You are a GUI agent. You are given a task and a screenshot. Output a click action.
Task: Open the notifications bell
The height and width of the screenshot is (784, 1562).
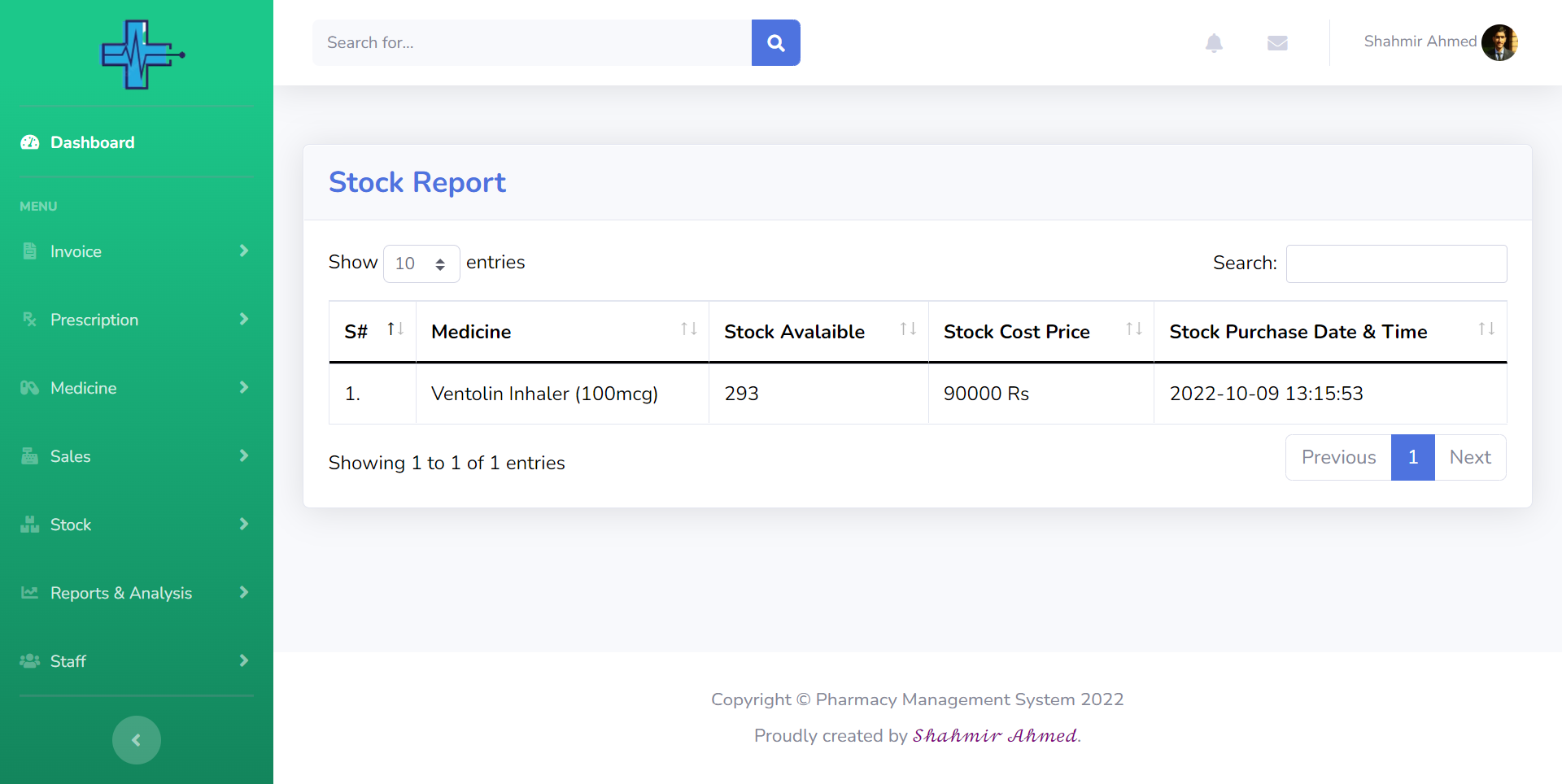1214,43
